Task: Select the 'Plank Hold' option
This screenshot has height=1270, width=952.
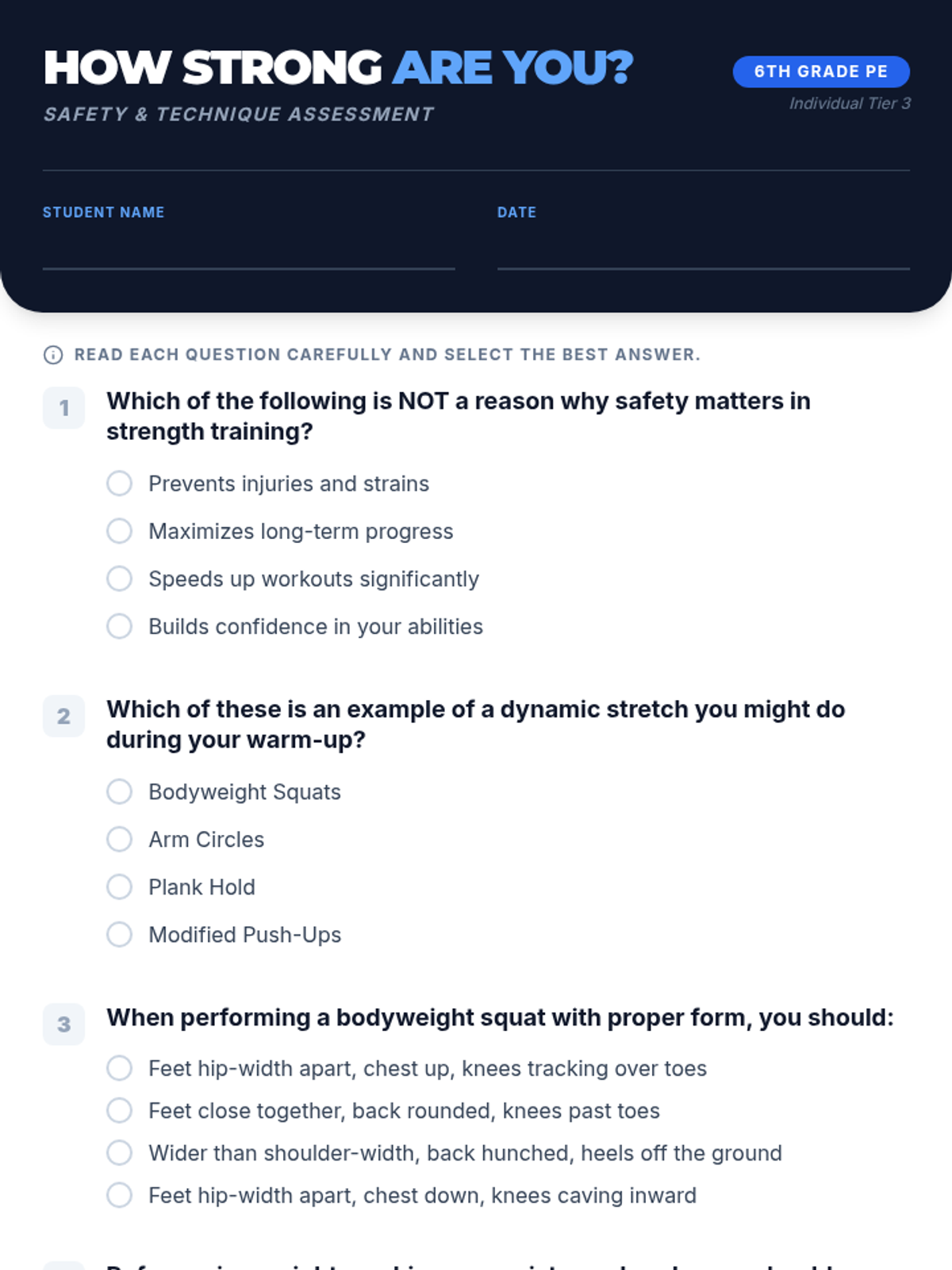Action: (x=120, y=887)
